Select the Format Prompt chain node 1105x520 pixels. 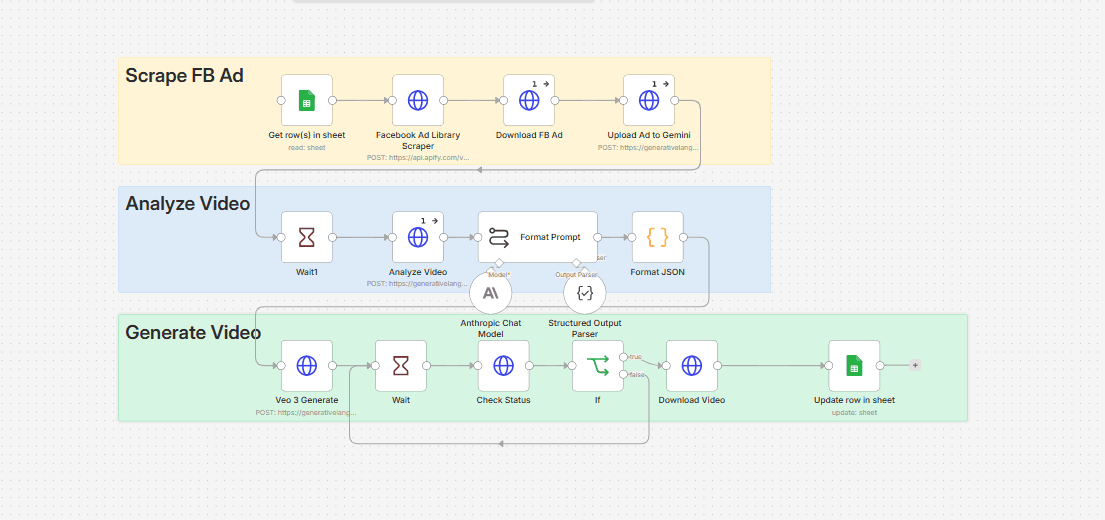click(538, 237)
